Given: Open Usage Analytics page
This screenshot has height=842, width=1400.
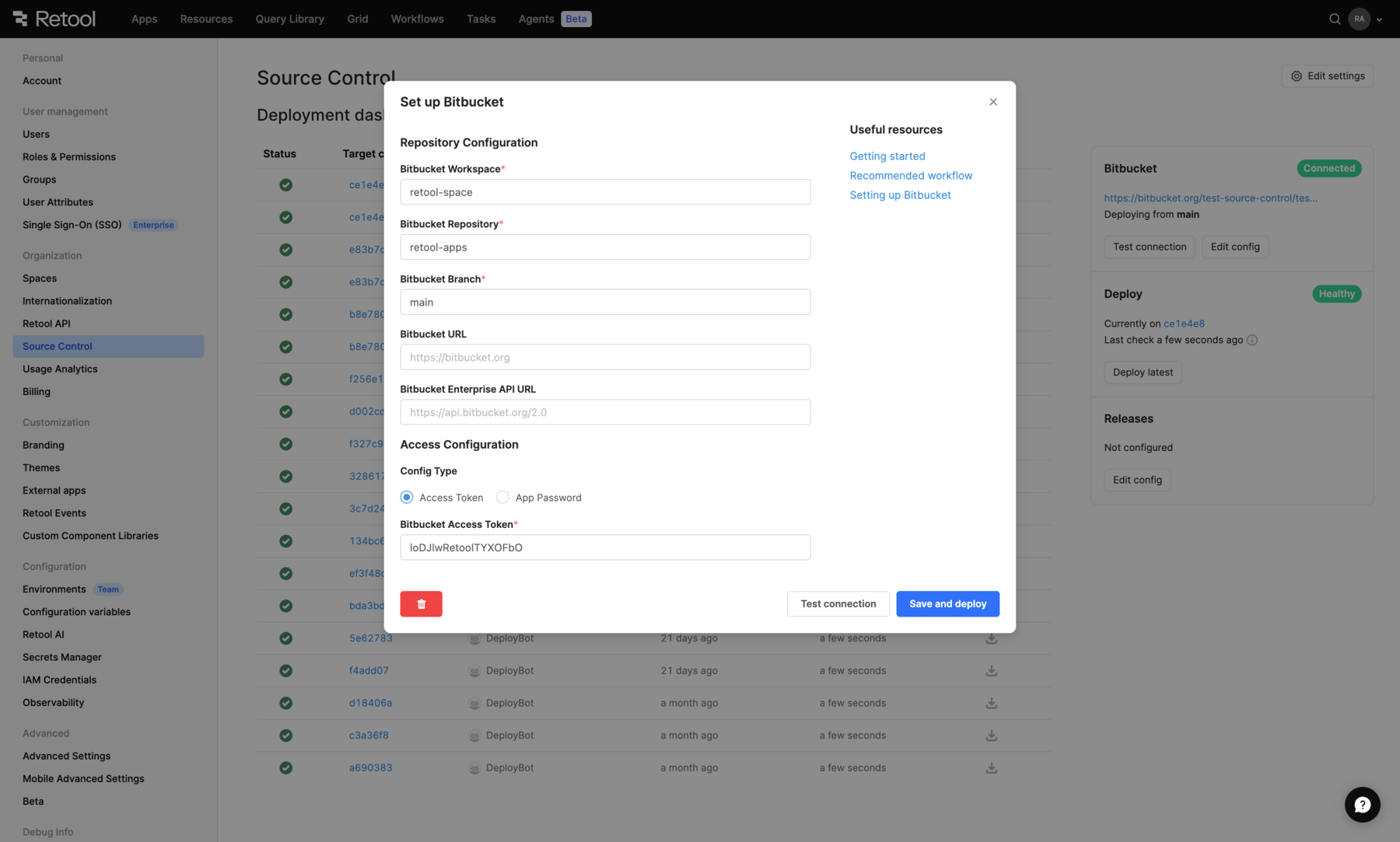Looking at the screenshot, I should click(60, 369).
